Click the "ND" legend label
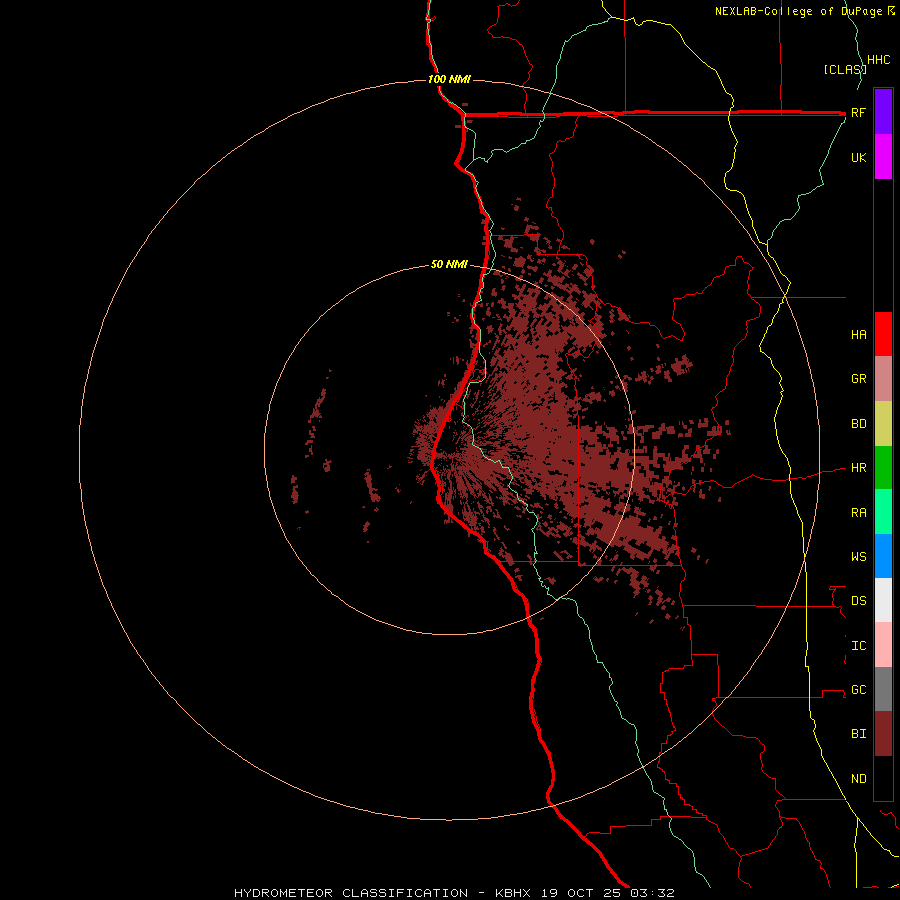The width and height of the screenshot is (900, 900). click(858, 778)
